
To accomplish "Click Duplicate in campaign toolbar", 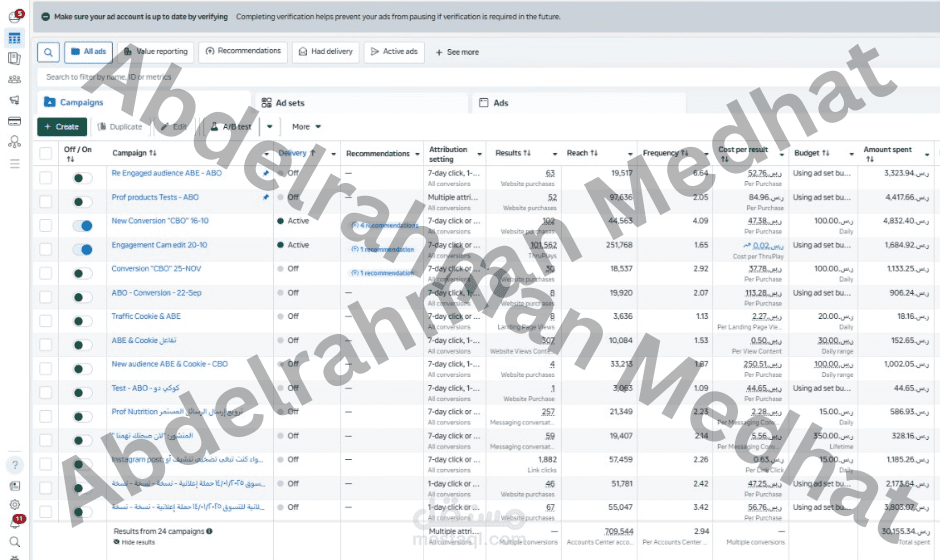I will coord(120,127).
